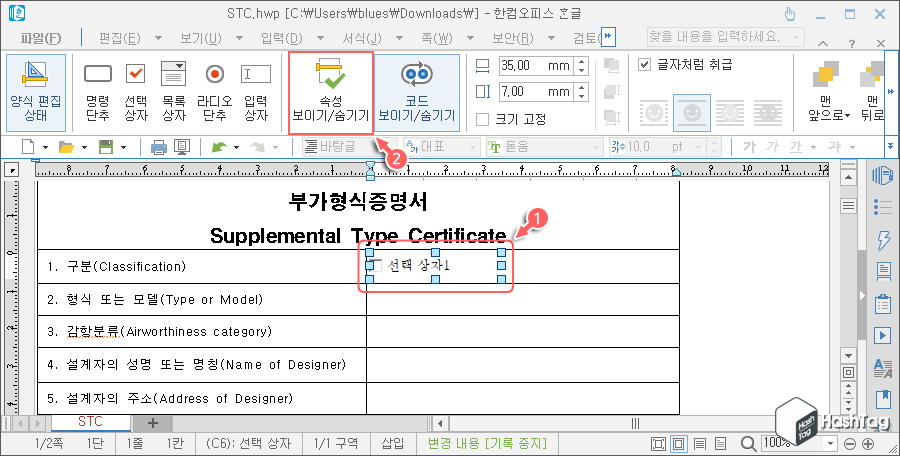Click the horizontal scrollbar left arrow
This screenshot has width=900, height=456.
(440, 424)
